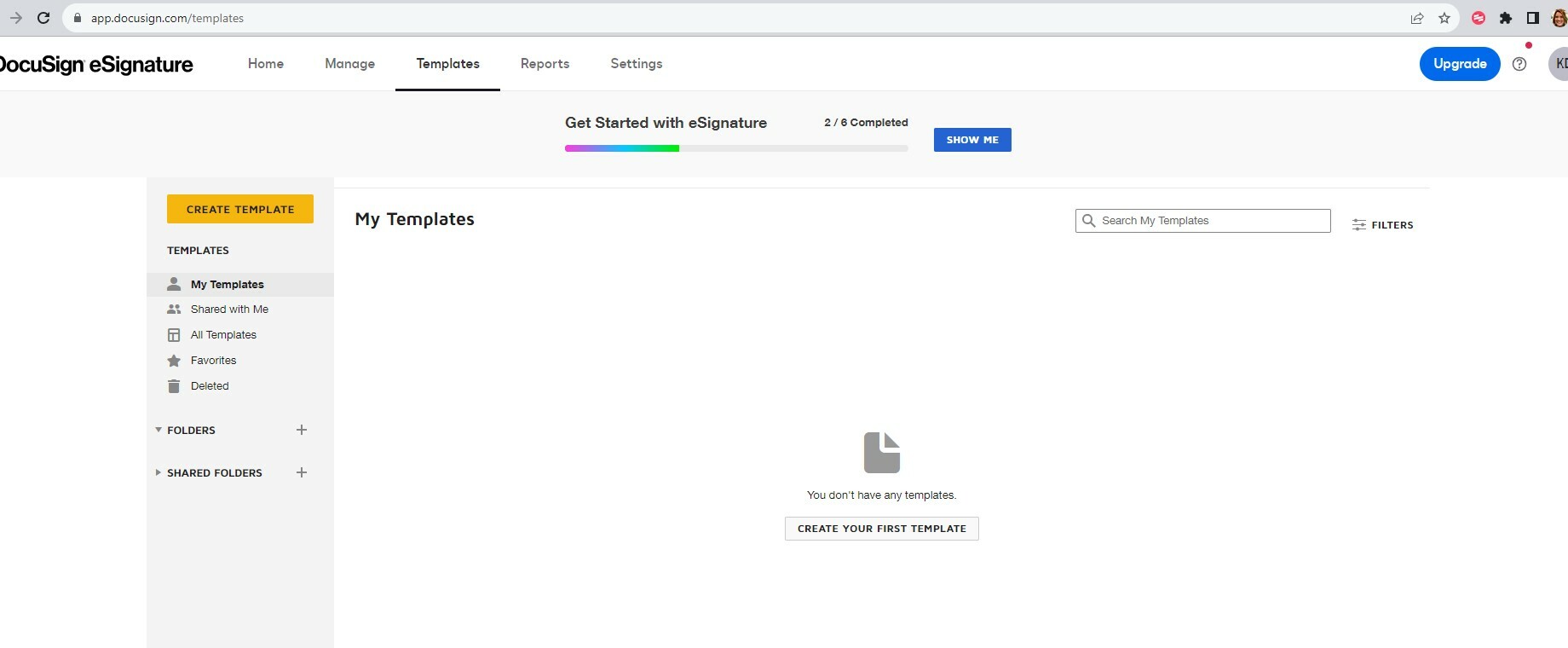Click the Upgrade button
The width and height of the screenshot is (1568, 648).
tap(1460, 64)
